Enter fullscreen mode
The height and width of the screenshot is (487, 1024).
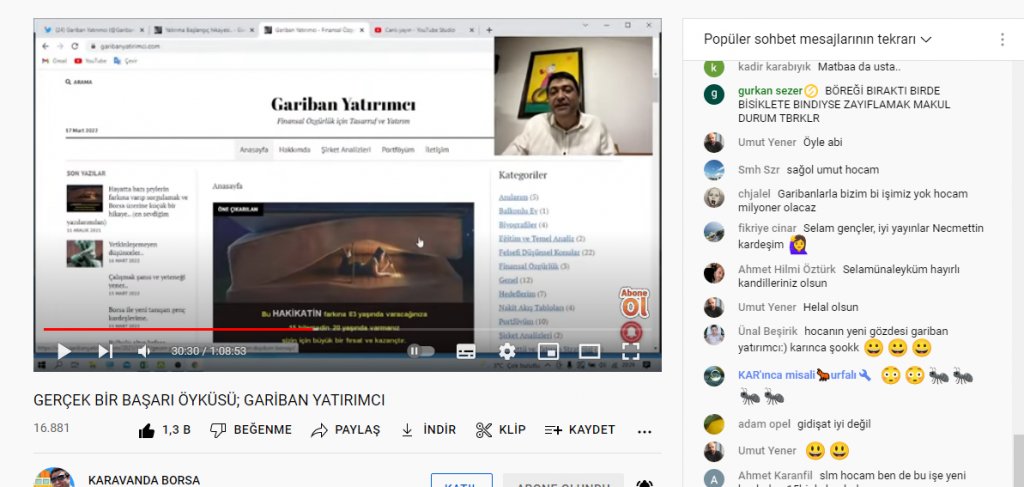click(x=631, y=351)
